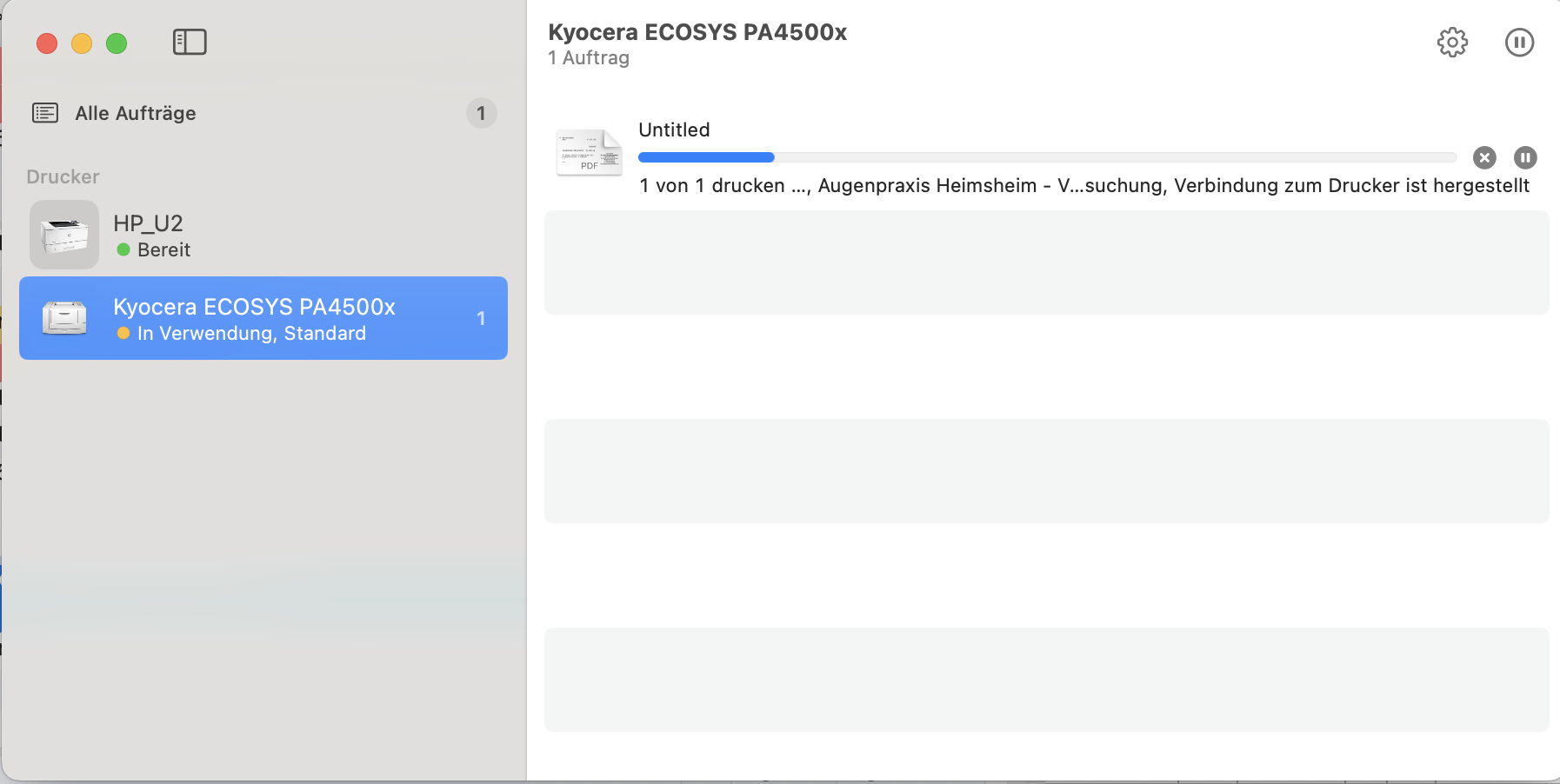Screen dimensions: 1560x784
Task: Click the Untitled job title
Action: click(674, 130)
